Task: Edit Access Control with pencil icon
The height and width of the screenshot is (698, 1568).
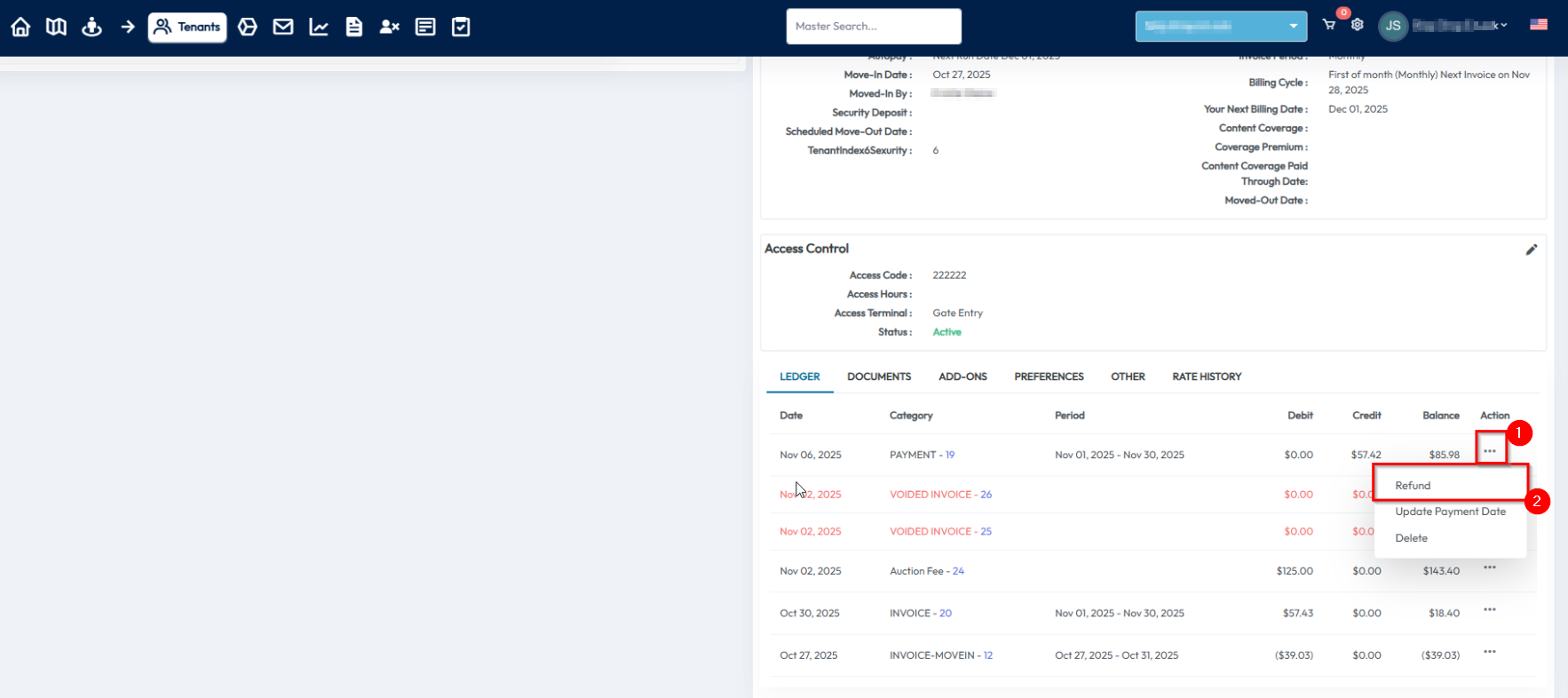Action: coord(1531,250)
